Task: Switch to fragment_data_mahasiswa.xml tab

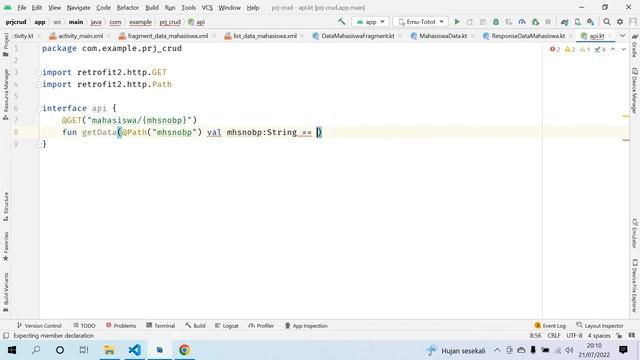Action: coord(167,36)
